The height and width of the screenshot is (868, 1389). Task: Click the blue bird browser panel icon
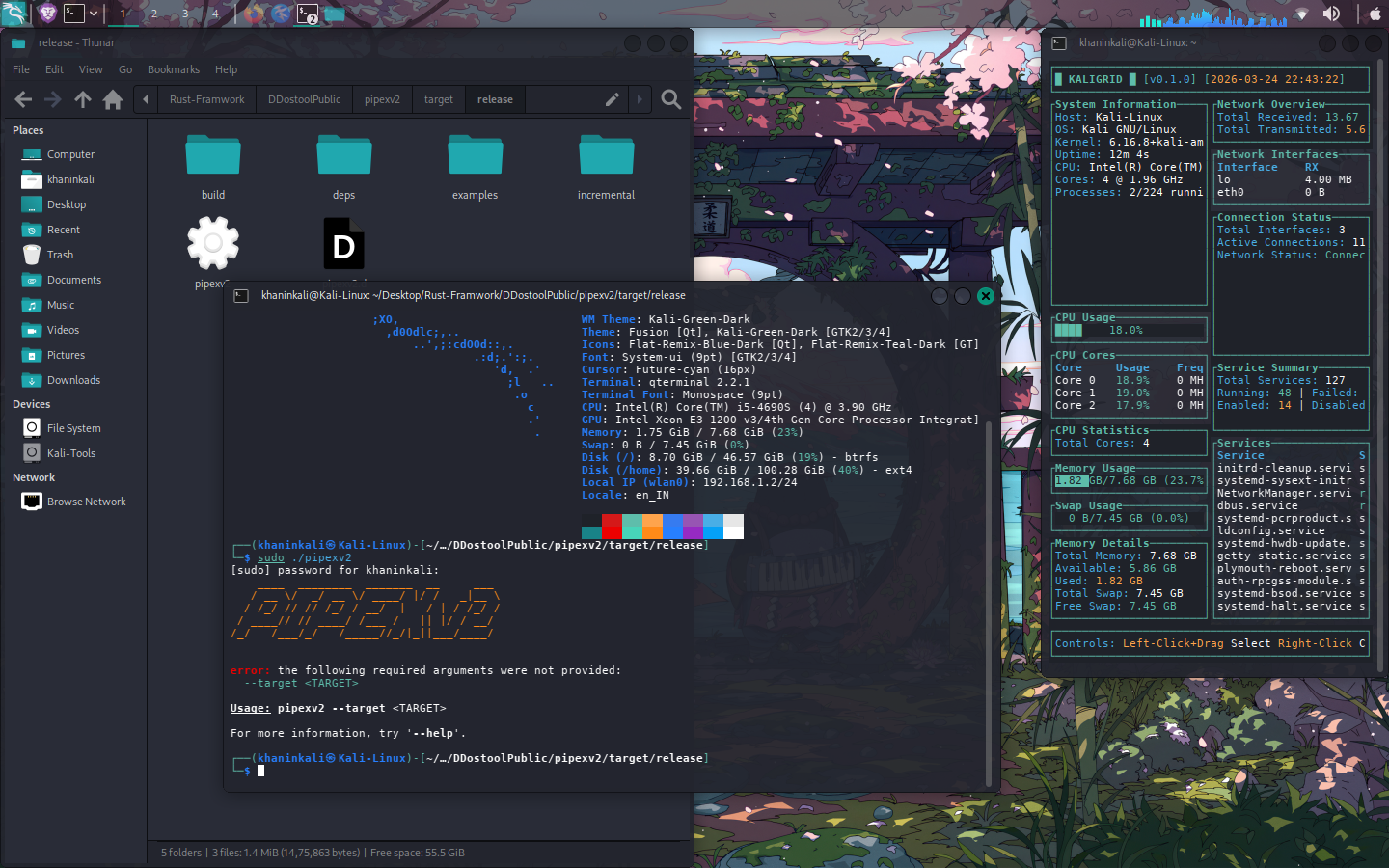280,14
